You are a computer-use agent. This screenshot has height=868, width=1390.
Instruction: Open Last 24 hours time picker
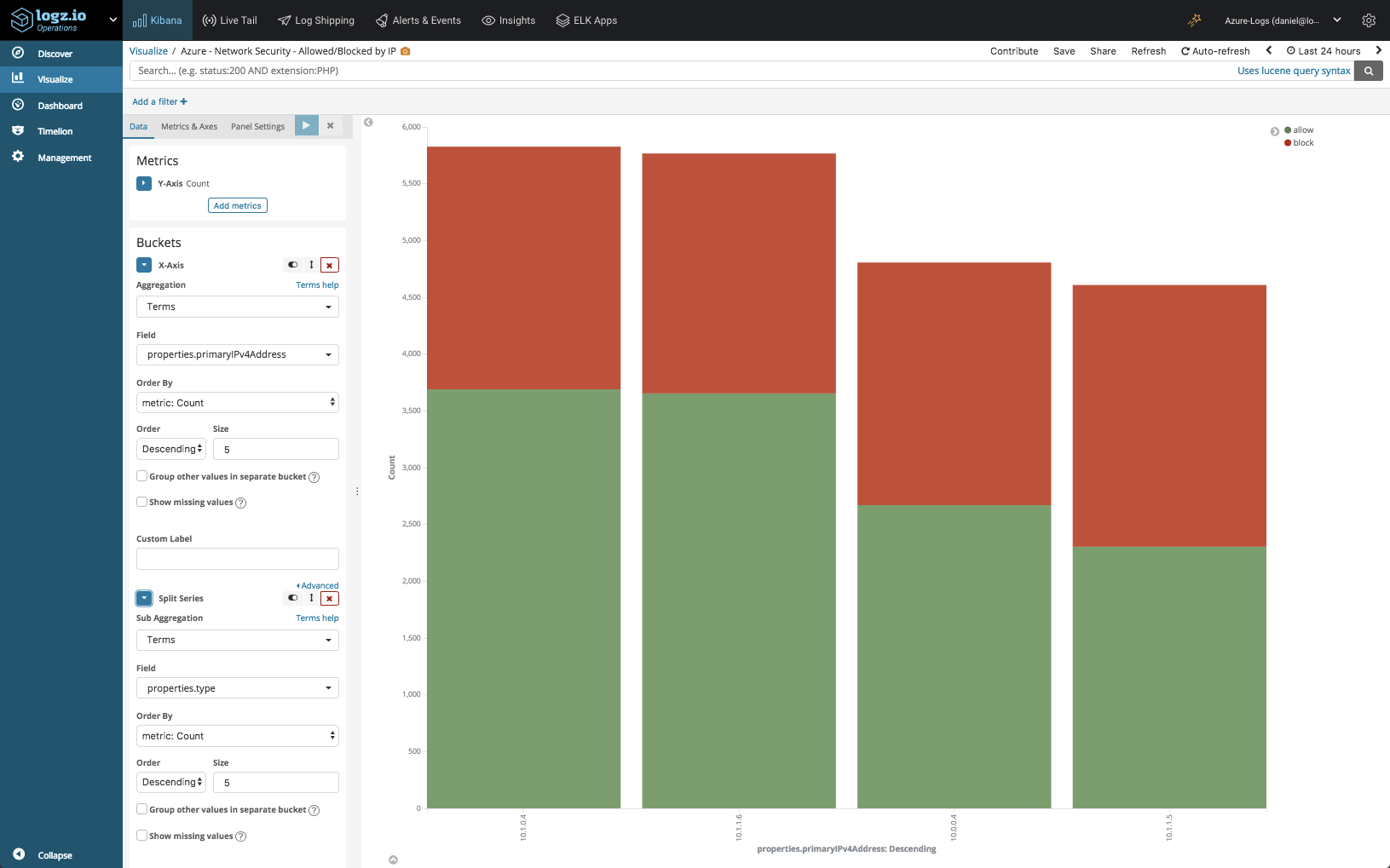point(1324,51)
